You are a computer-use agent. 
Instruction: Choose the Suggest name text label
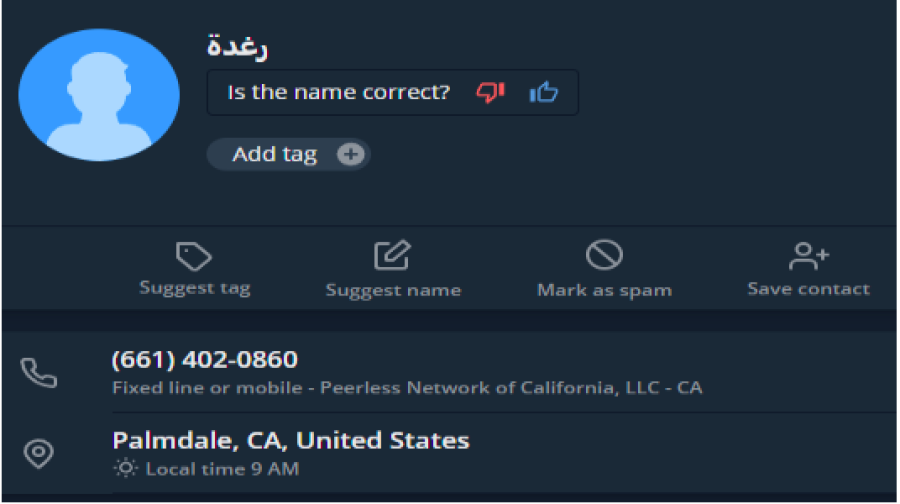[x=393, y=291]
